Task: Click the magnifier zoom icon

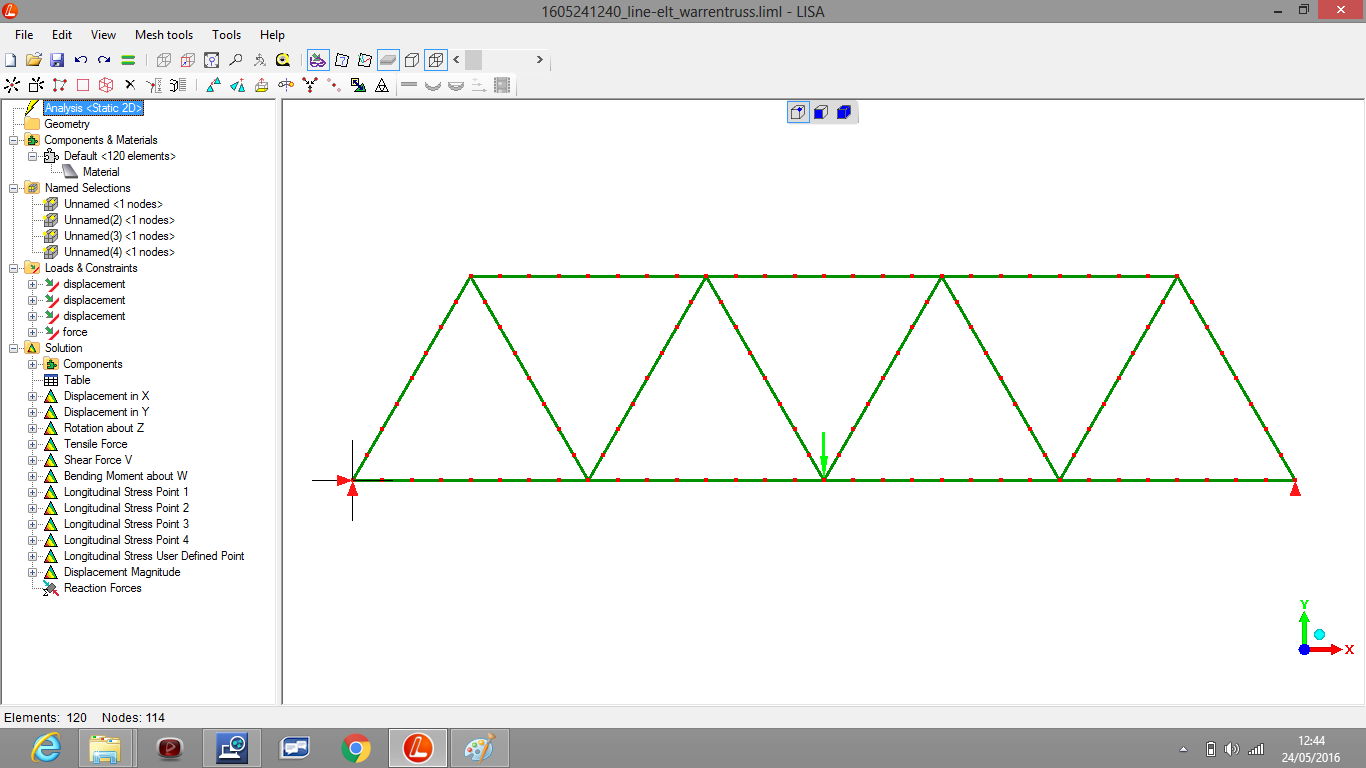Action: (x=235, y=60)
